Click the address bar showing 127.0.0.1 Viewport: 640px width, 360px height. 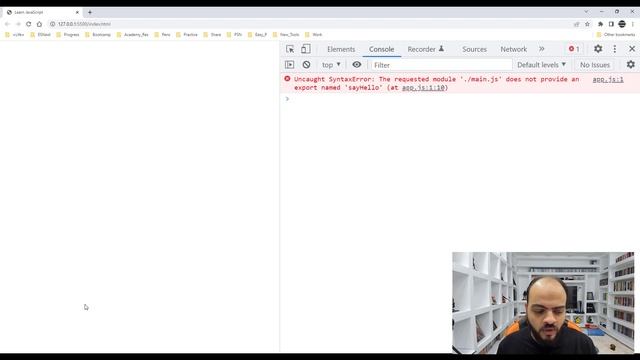point(84,24)
